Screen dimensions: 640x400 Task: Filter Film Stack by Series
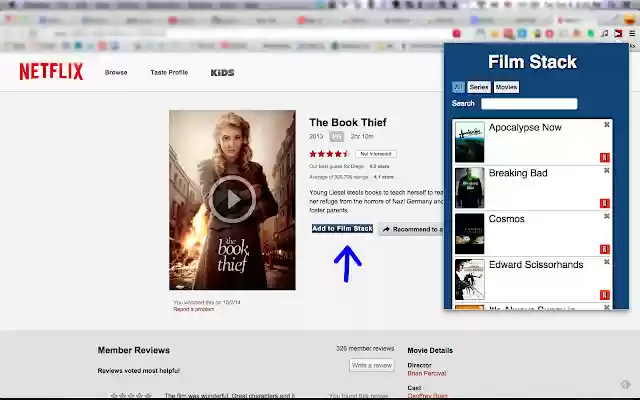[x=479, y=87]
